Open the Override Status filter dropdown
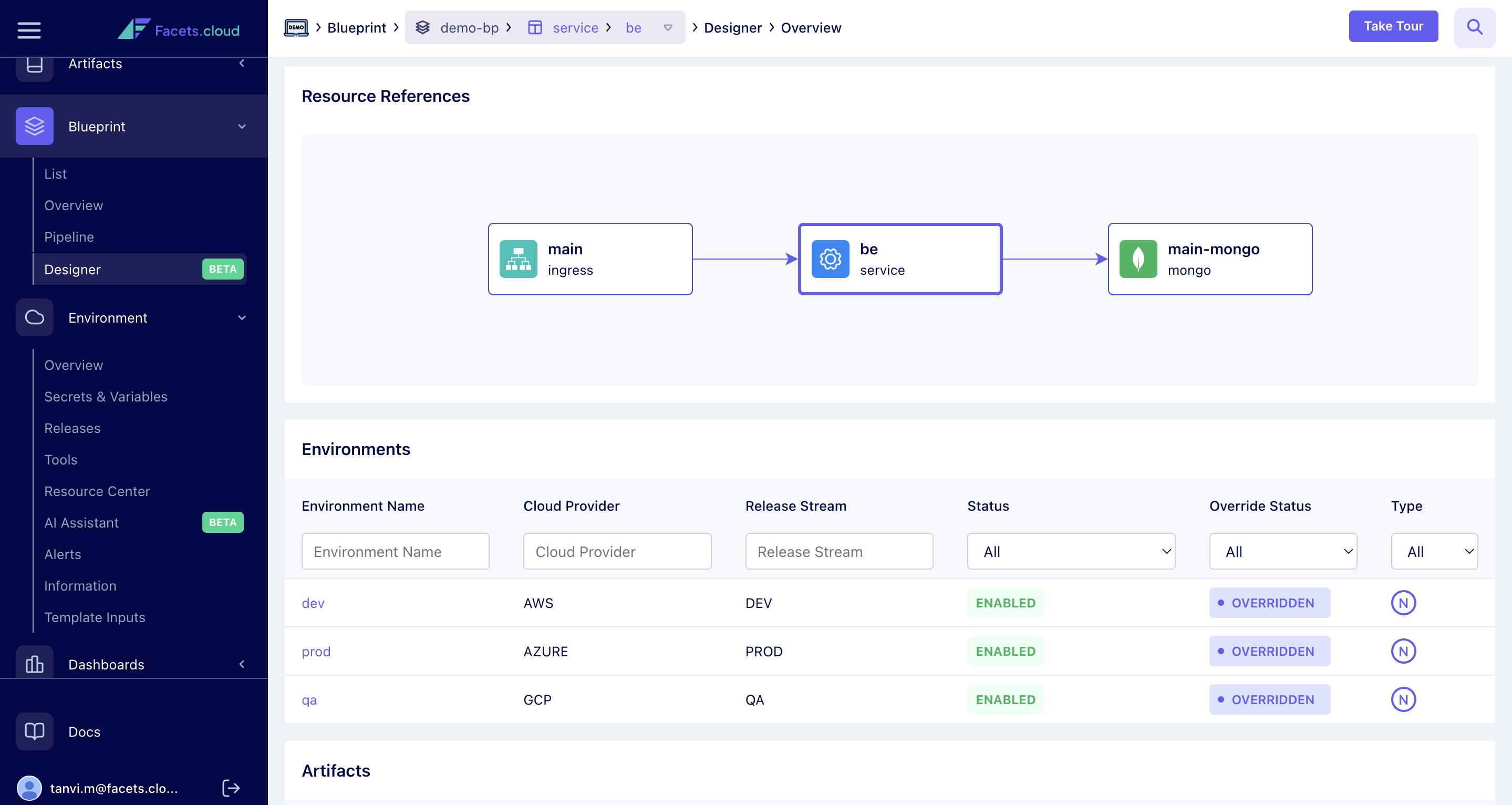 pos(1282,551)
